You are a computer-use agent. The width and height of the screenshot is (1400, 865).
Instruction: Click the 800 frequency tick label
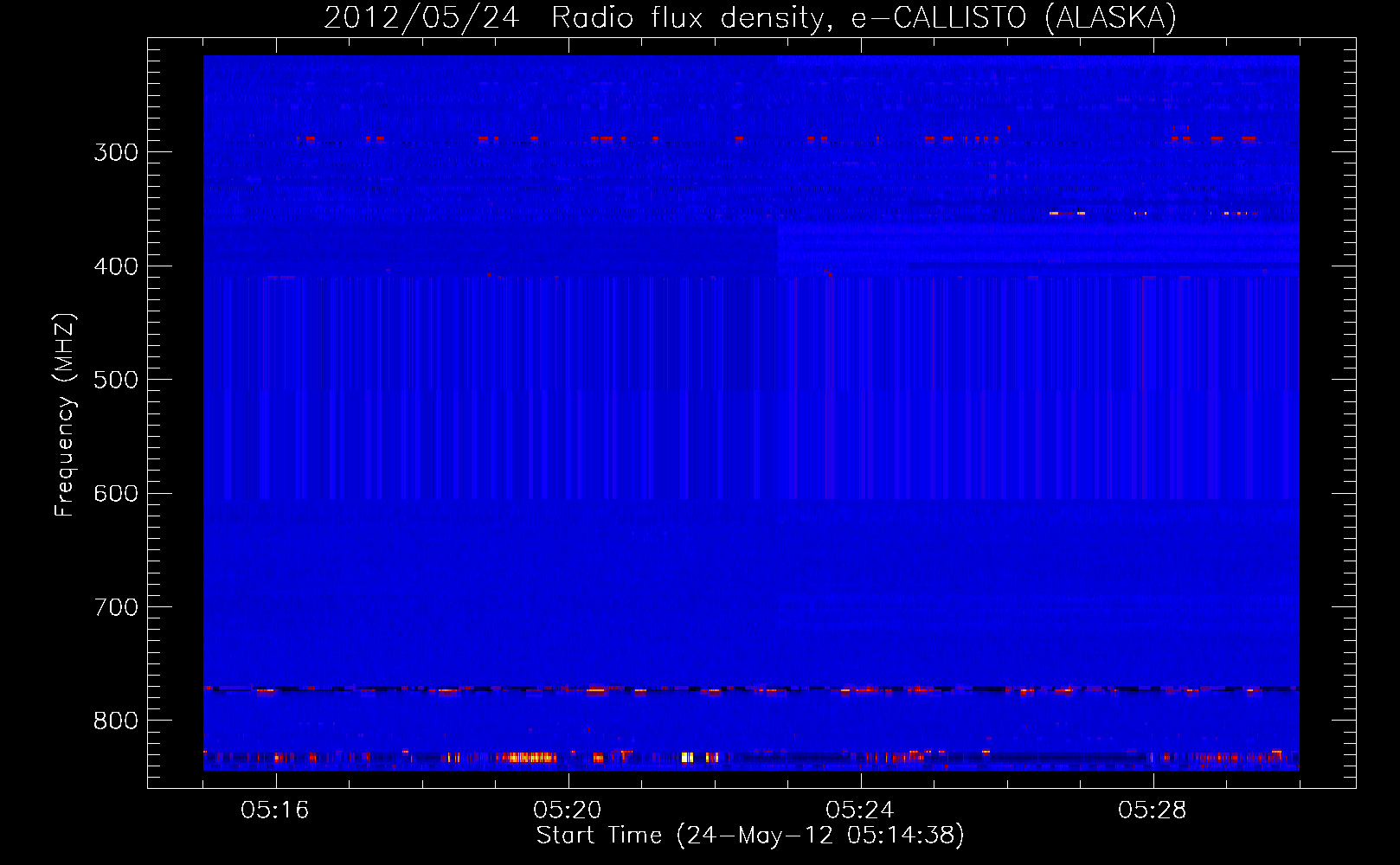click(x=116, y=721)
